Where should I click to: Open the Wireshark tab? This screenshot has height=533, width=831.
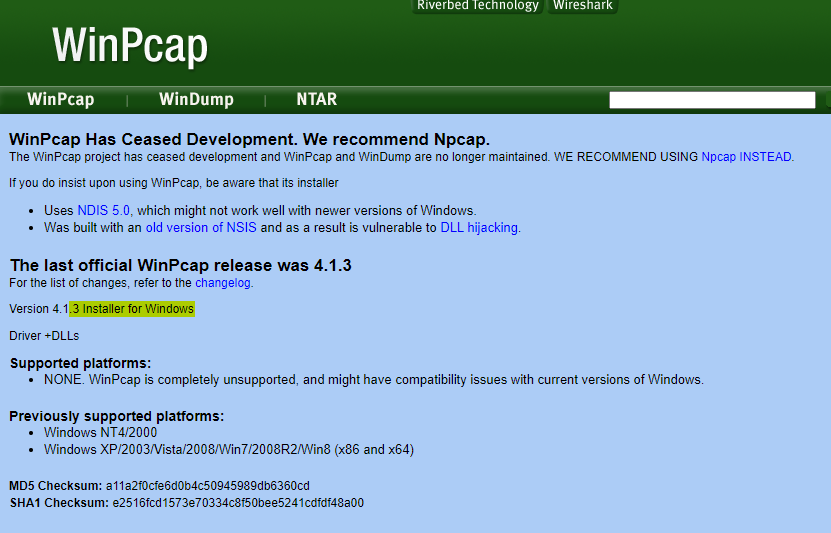582,6
